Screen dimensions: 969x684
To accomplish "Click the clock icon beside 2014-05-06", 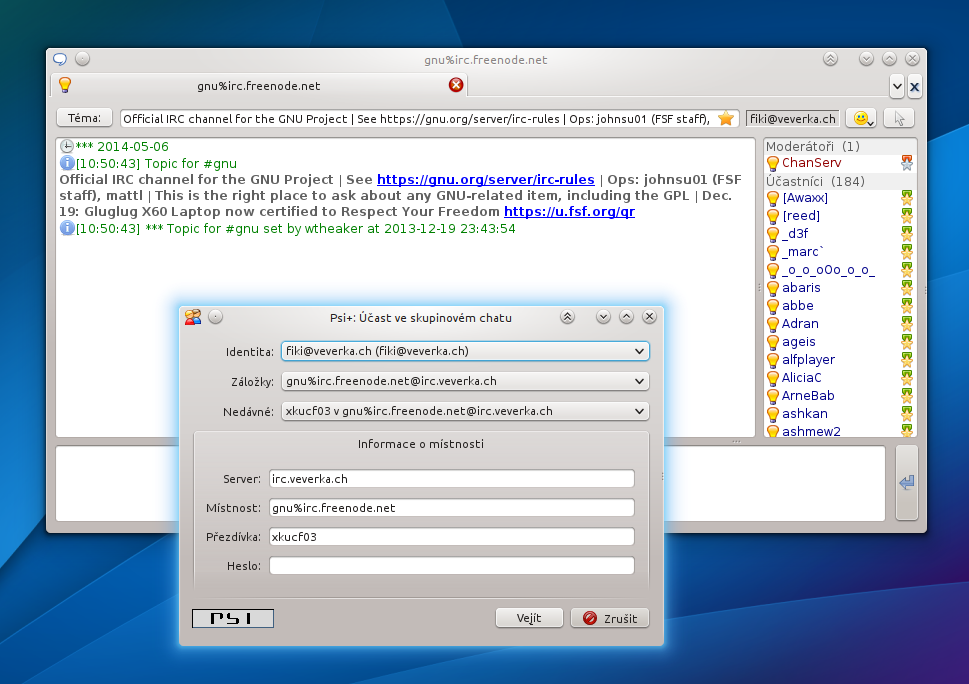I will (x=67, y=146).
